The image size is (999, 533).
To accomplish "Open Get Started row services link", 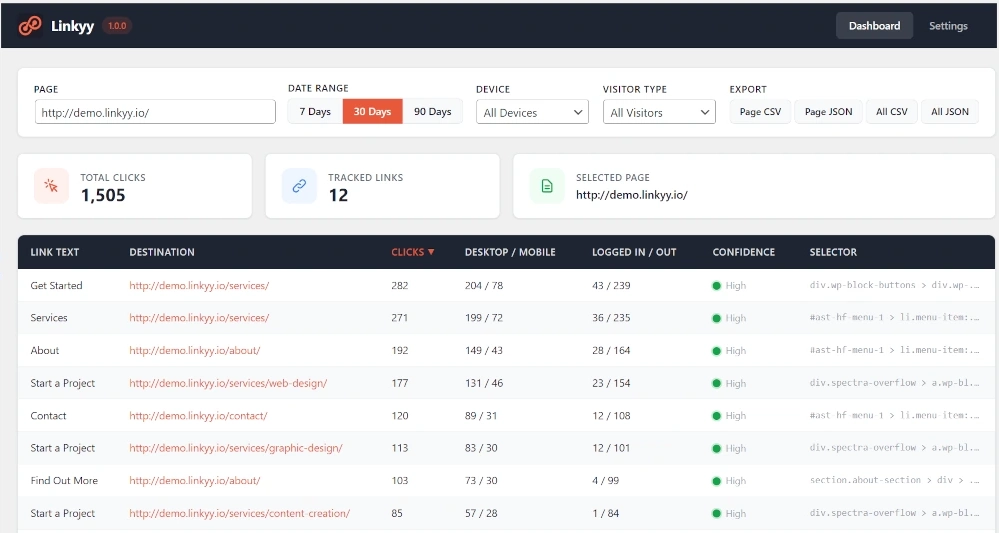I will (199, 285).
